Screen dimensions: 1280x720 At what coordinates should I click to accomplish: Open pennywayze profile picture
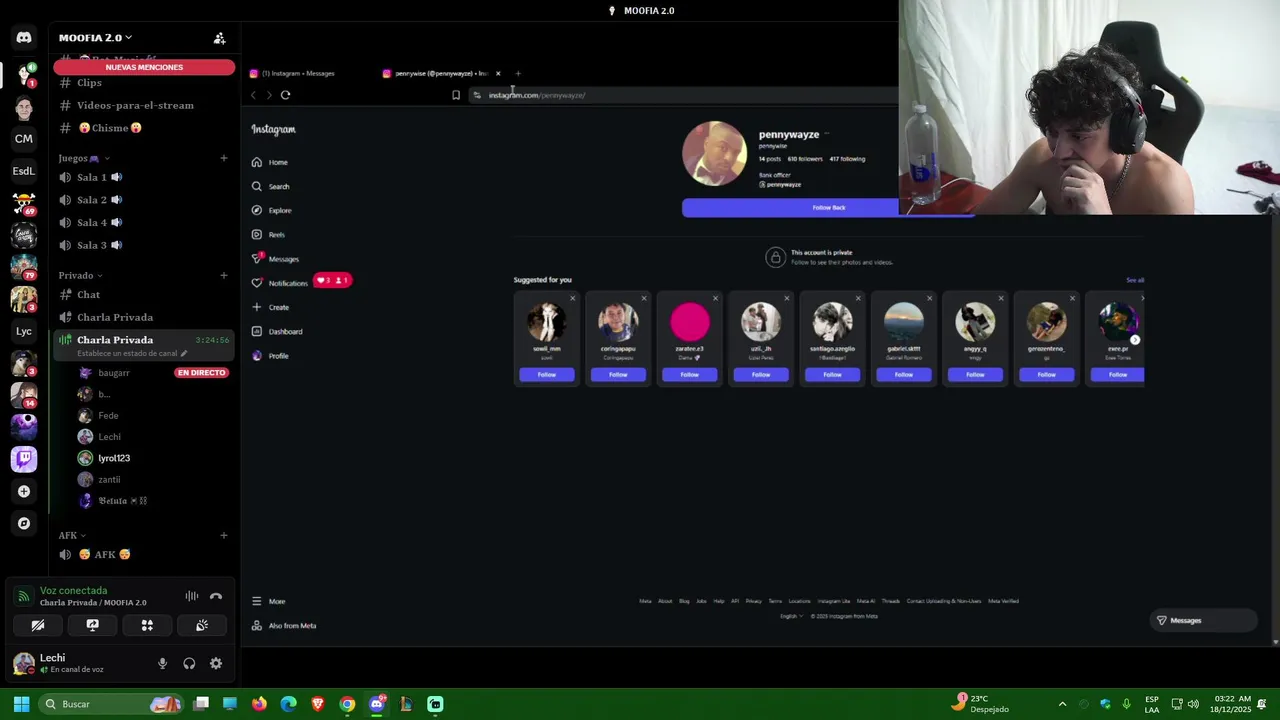[x=714, y=154]
